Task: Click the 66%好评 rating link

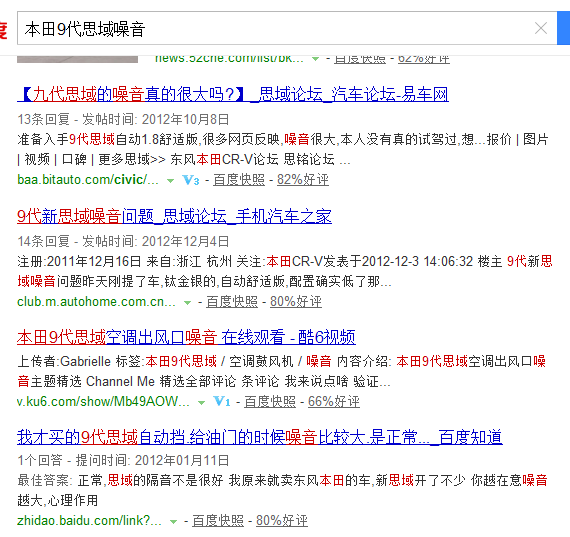Action: click(x=334, y=402)
